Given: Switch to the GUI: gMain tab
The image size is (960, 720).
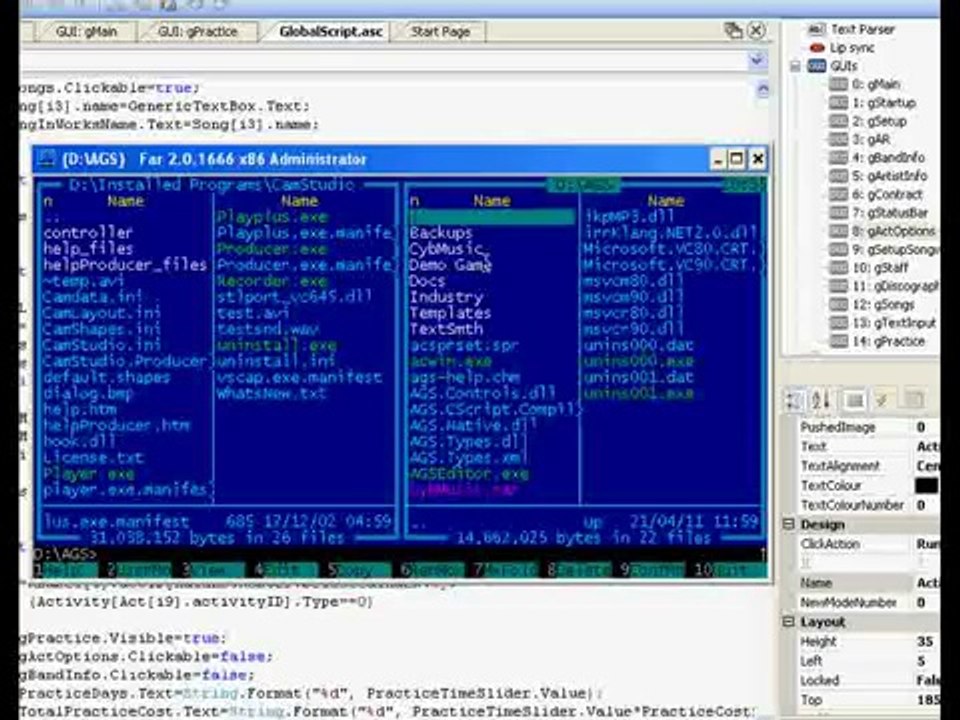Looking at the screenshot, I should coord(86,31).
